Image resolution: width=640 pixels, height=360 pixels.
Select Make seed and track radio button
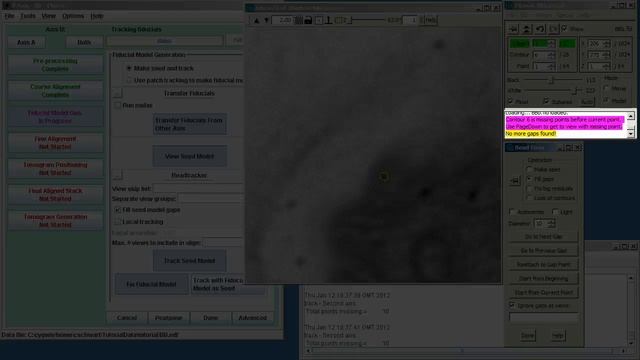[129, 68]
